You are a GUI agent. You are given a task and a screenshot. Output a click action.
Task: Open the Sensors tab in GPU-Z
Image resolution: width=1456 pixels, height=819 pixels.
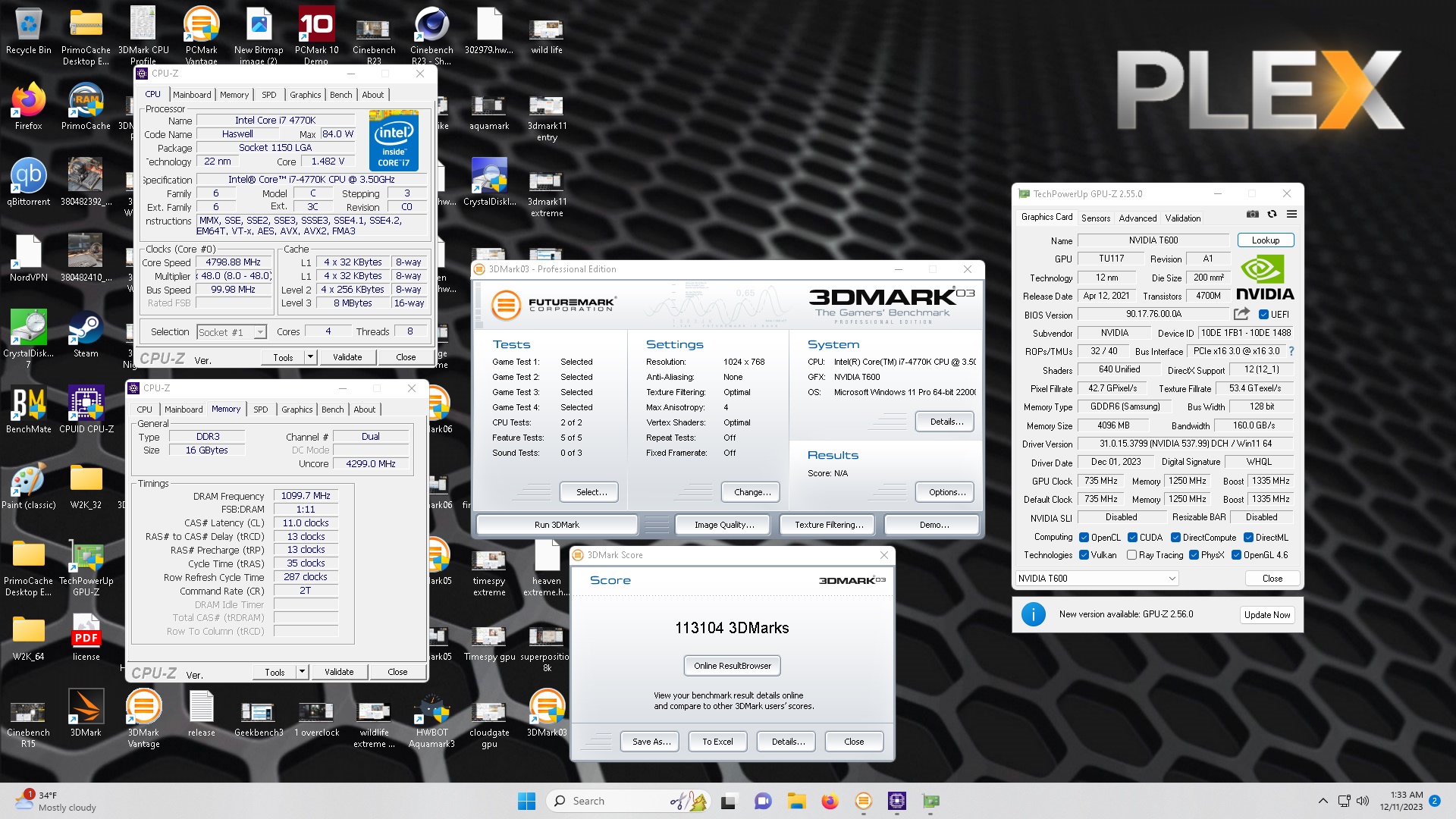[x=1096, y=218]
